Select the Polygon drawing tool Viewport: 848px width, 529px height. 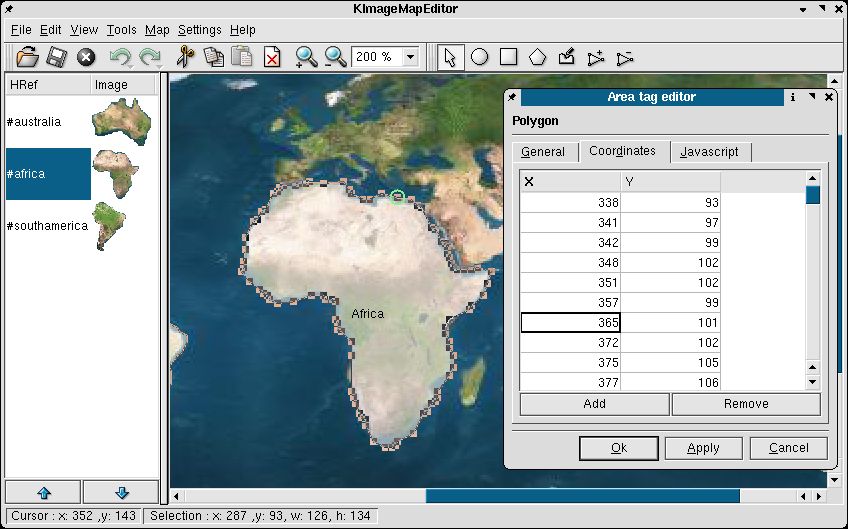pos(537,57)
